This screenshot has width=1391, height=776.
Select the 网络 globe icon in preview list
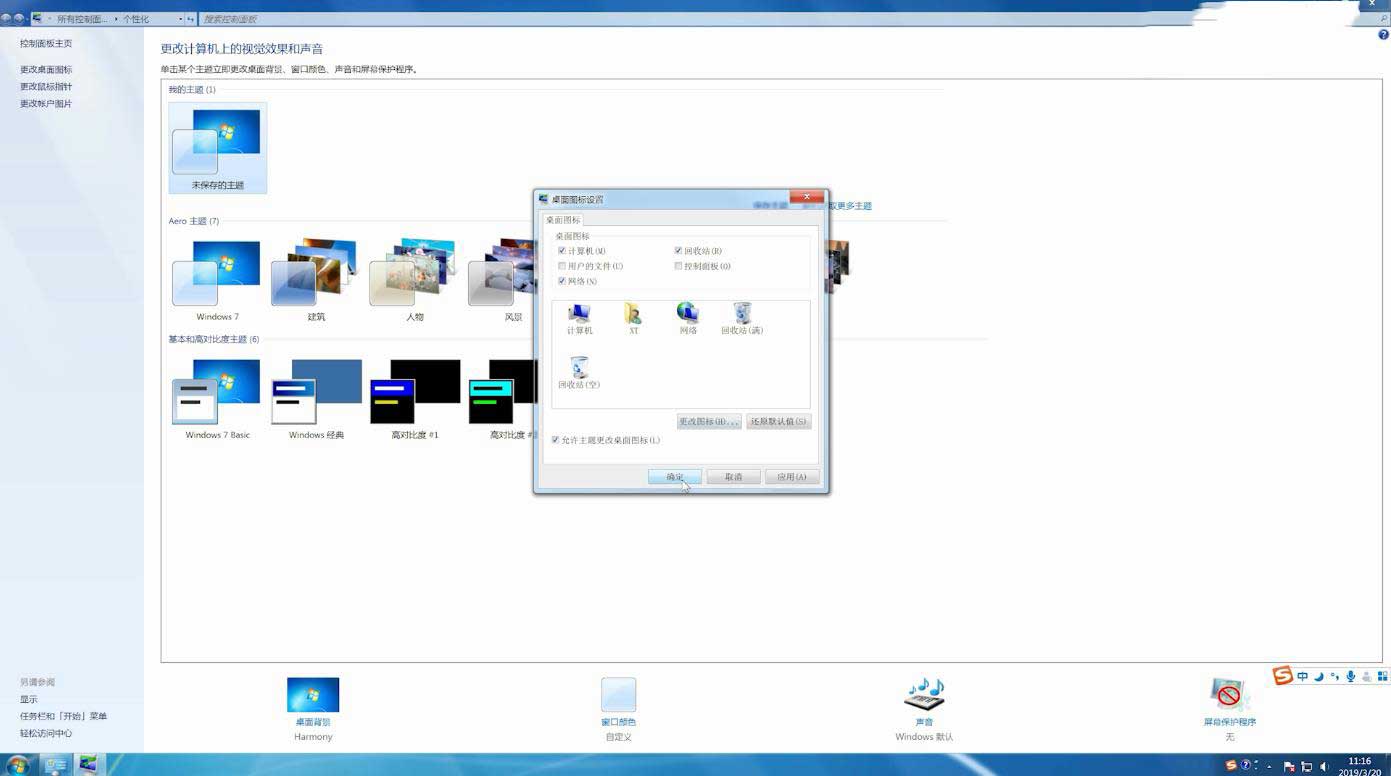tap(687, 319)
